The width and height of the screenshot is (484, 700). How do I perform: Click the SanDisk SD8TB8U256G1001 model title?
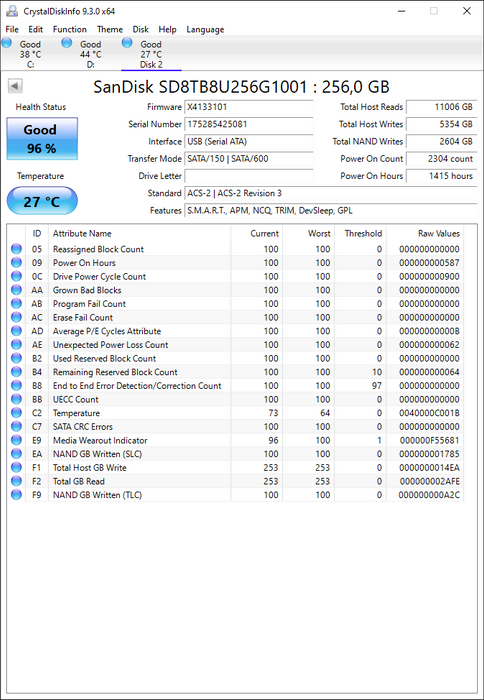(x=241, y=87)
